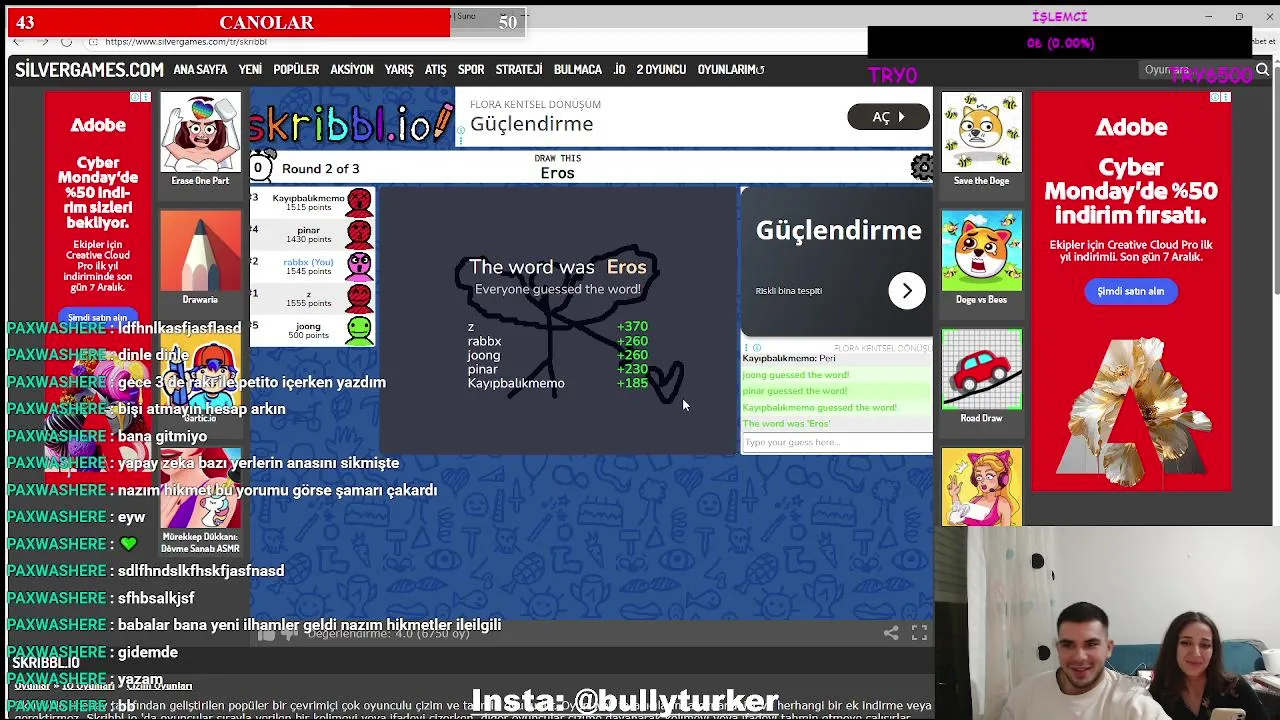1280x720 pixels.
Task: Click the 'Everyone guessed the word!' text
Action: coord(557,289)
